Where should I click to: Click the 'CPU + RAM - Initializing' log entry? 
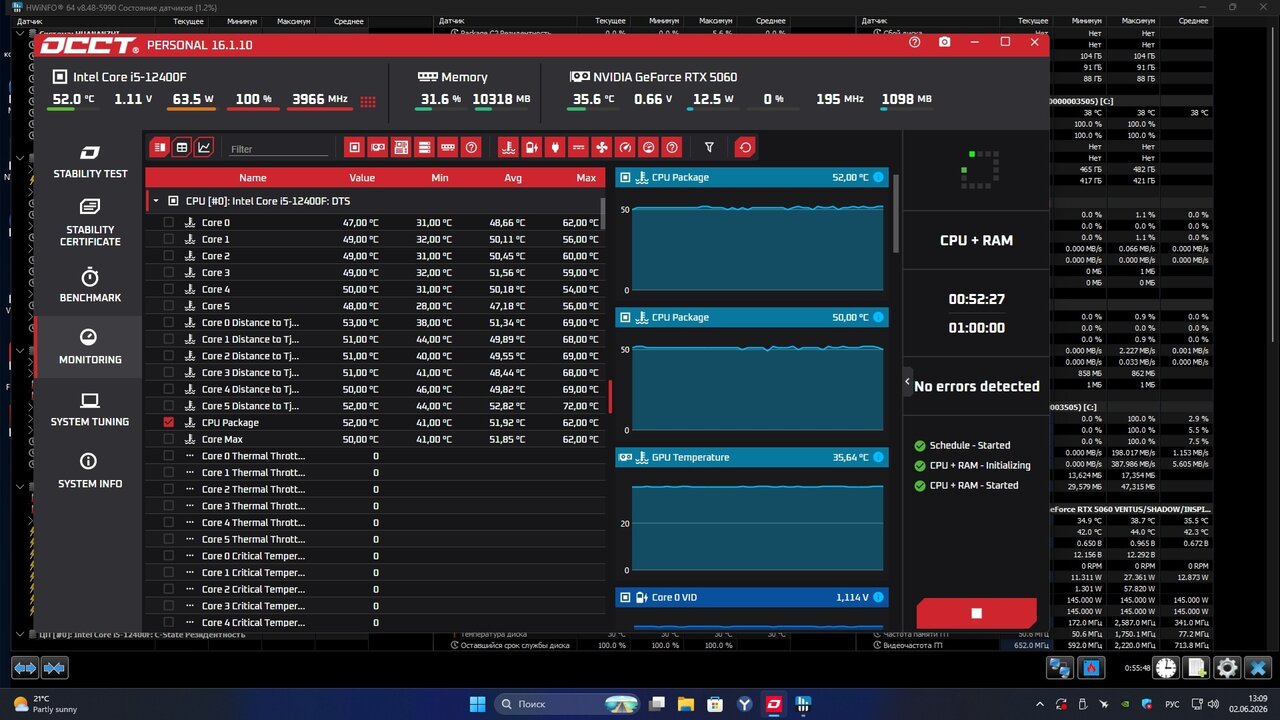980,465
